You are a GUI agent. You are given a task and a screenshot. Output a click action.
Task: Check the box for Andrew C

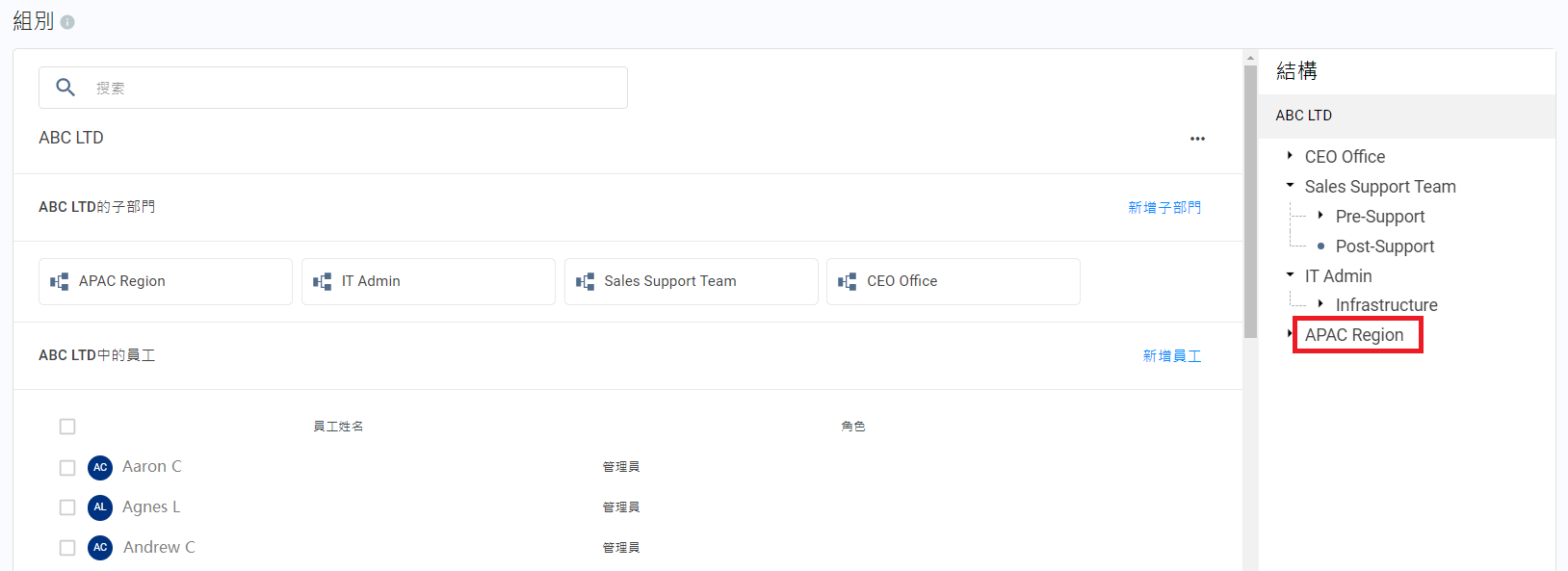[x=67, y=547]
